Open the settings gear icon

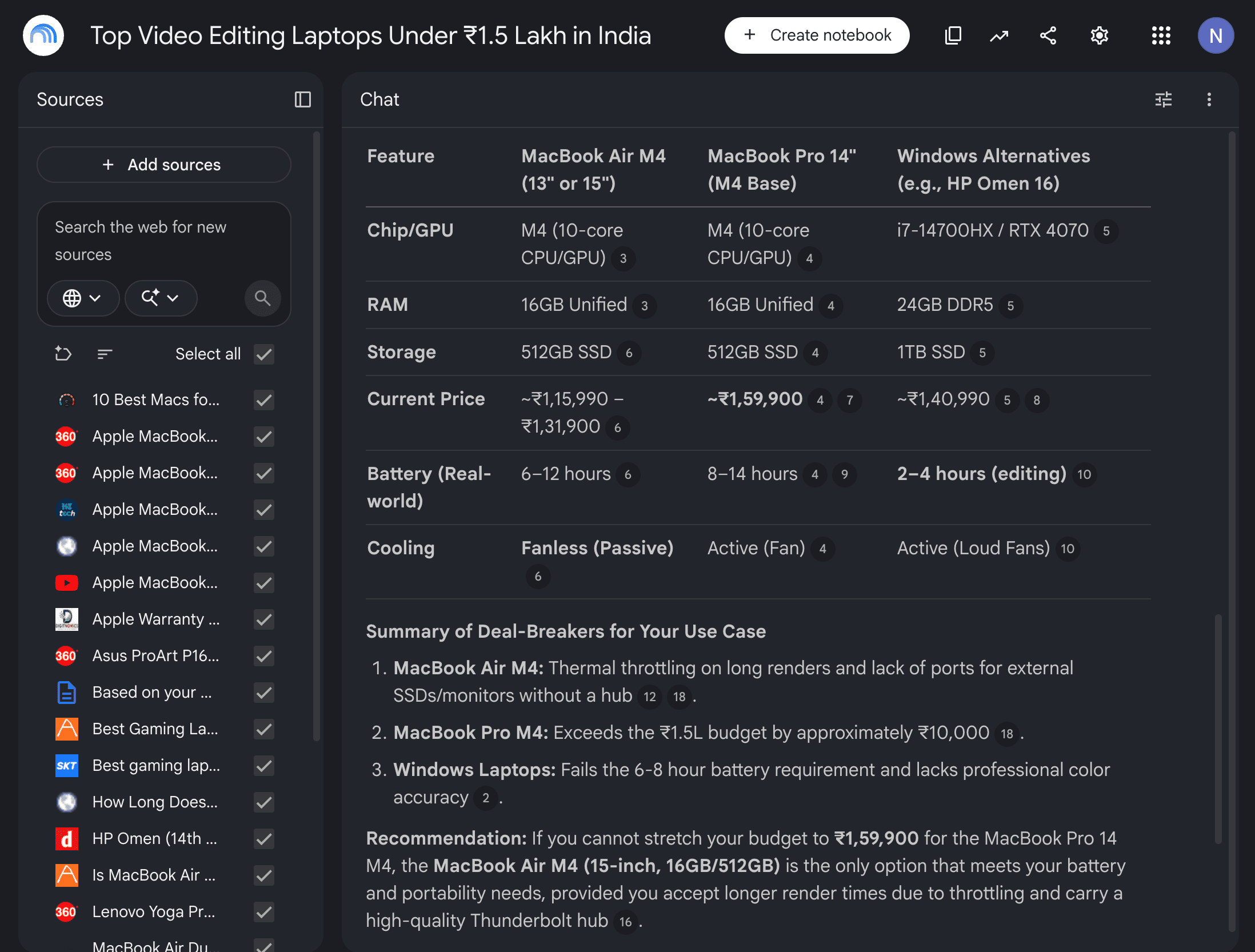point(1100,35)
